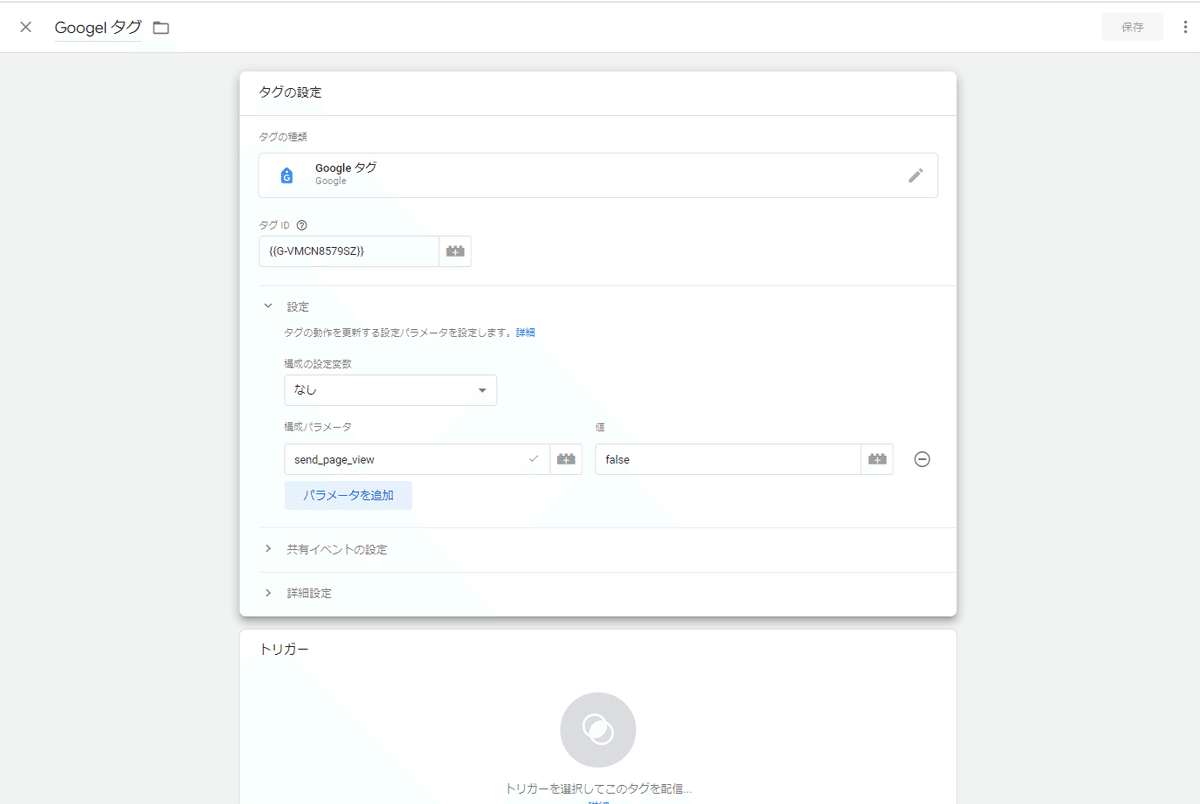Click トリガー section heading

pyautogui.click(x=284, y=649)
